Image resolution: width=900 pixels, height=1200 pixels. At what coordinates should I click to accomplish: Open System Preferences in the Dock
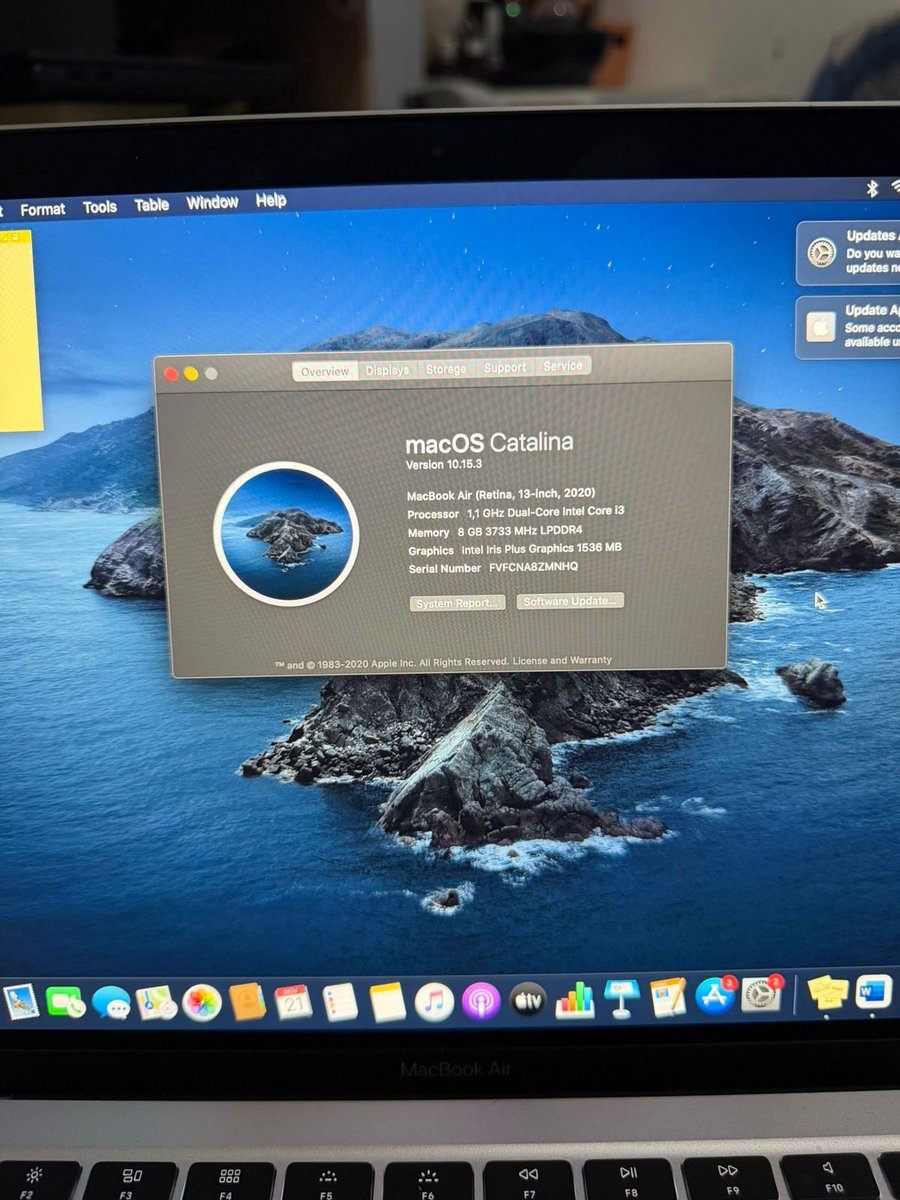[x=761, y=994]
